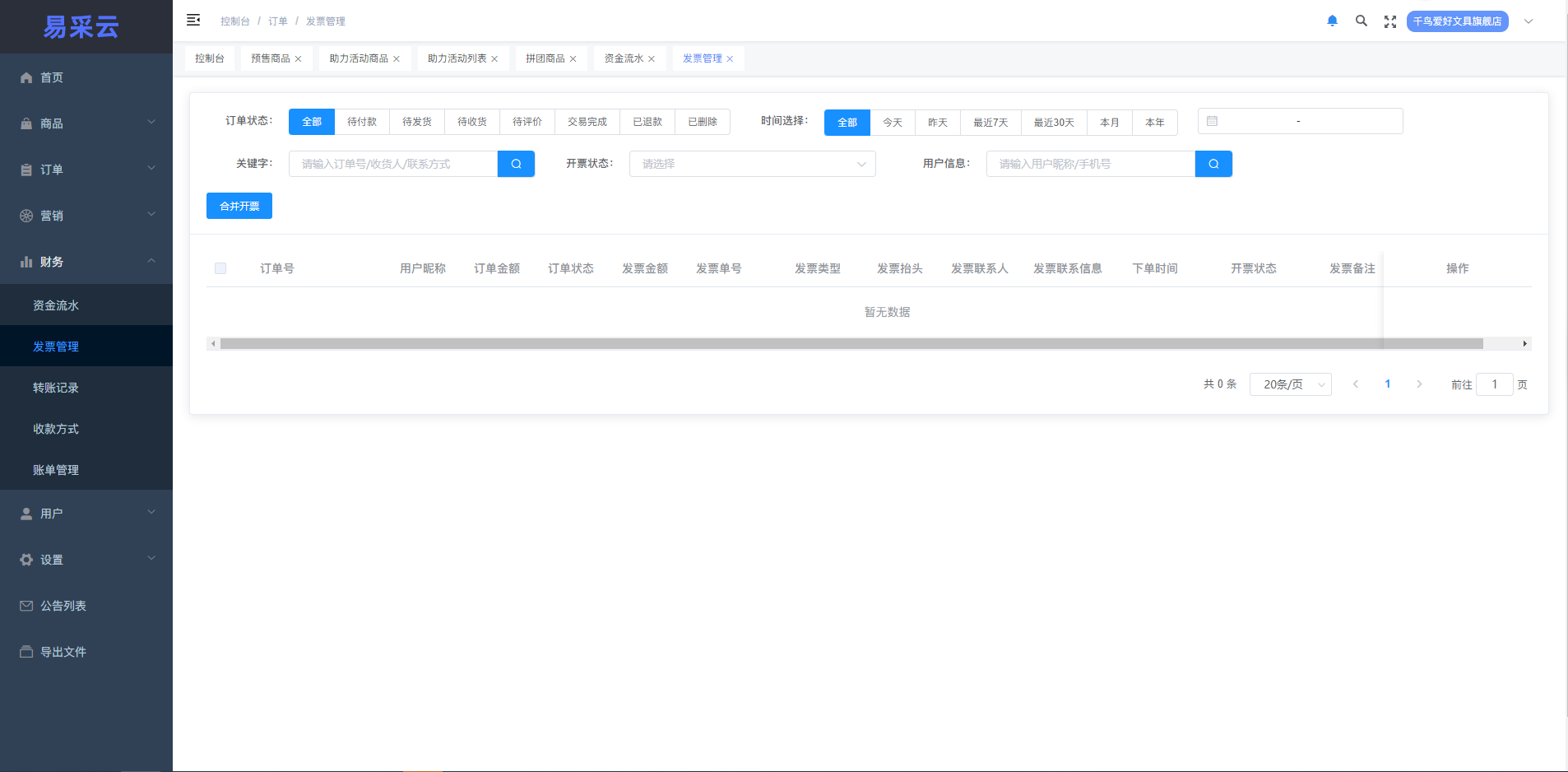Click the 合并开票 button
Image resolution: width=1568 pixels, height=772 pixels.
pos(239,206)
